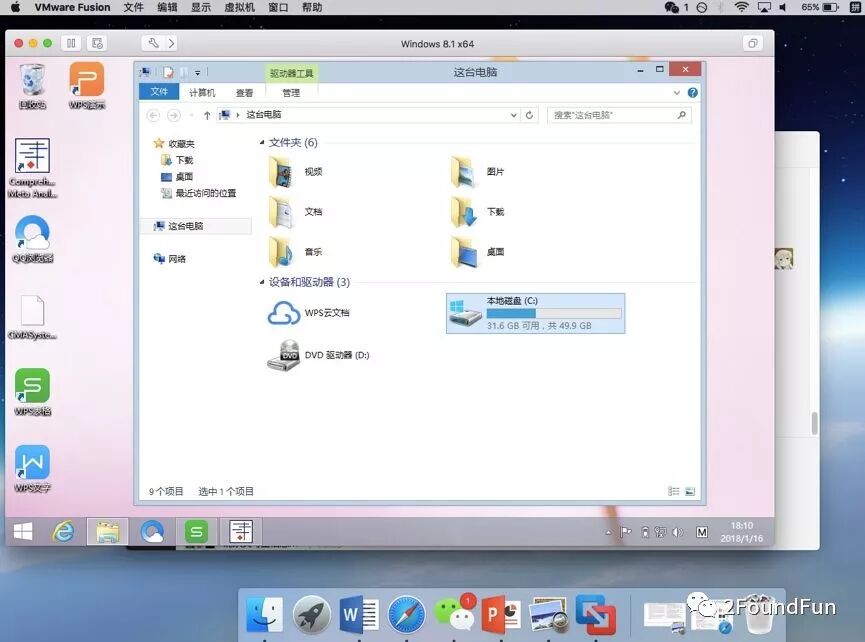Open recent locations dropdown arrow near nav buttons
Viewport: 865px width, 642px height.
[x=191, y=115]
